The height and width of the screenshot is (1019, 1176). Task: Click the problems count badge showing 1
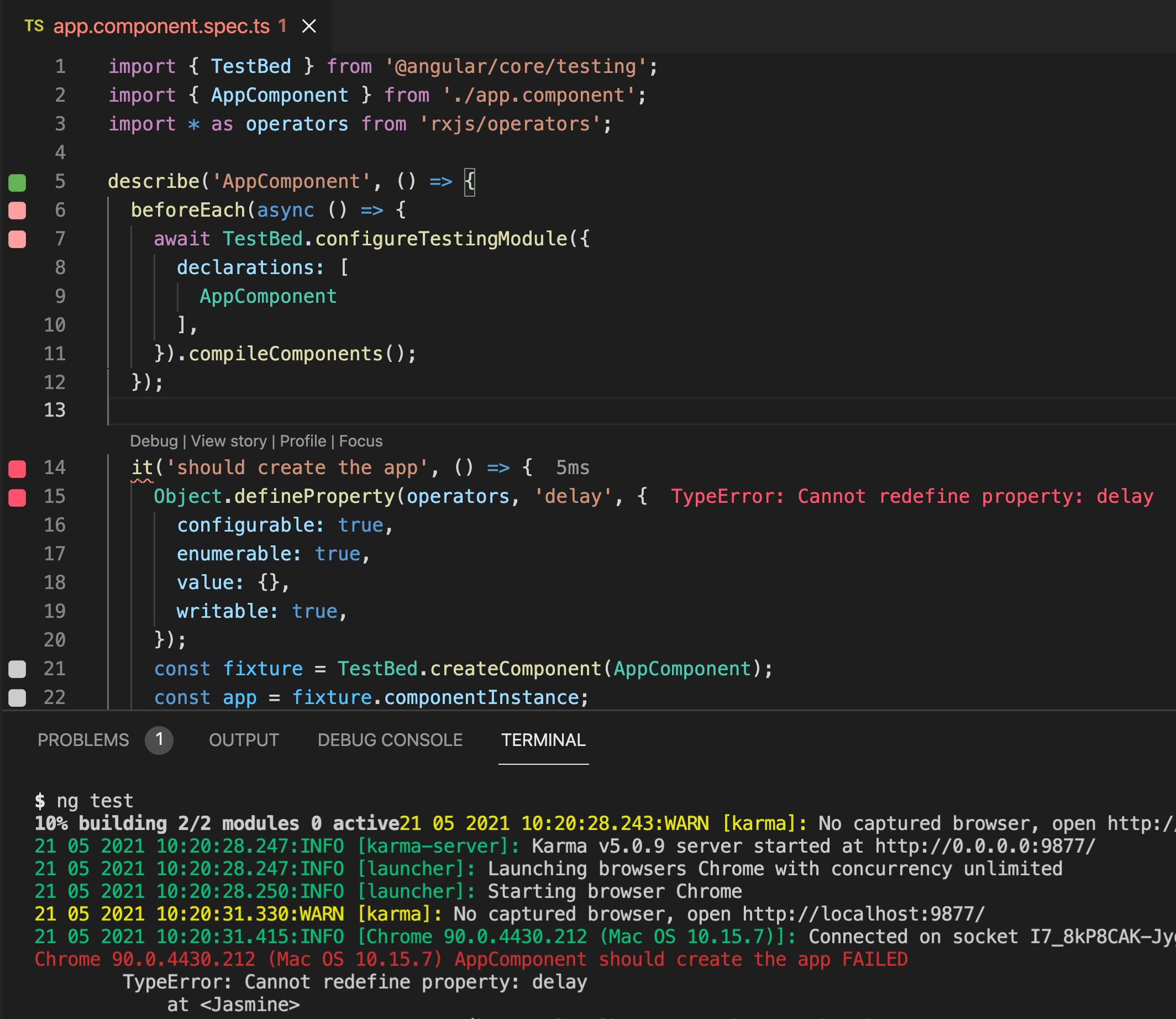160,740
